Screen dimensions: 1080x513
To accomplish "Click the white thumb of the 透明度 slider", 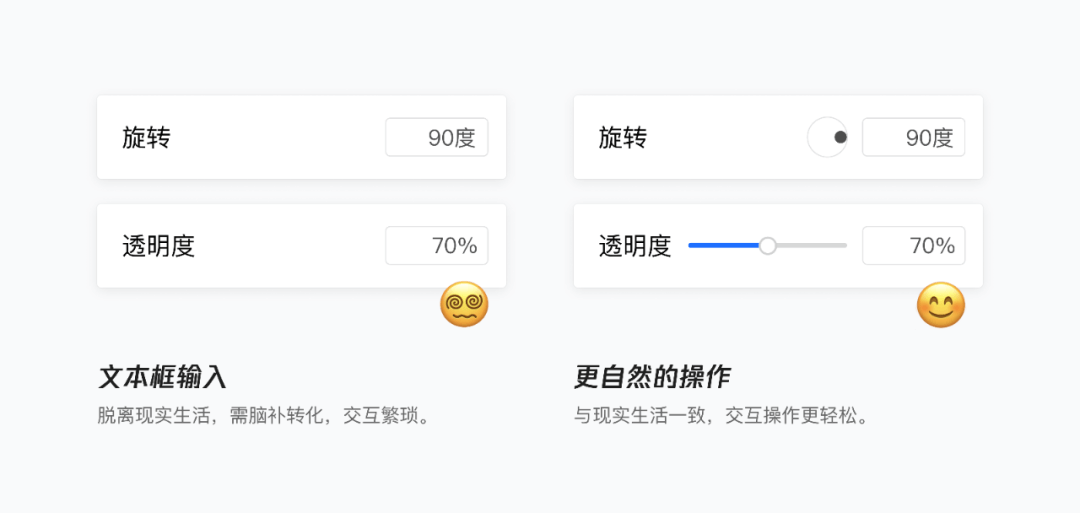I will 767,245.
